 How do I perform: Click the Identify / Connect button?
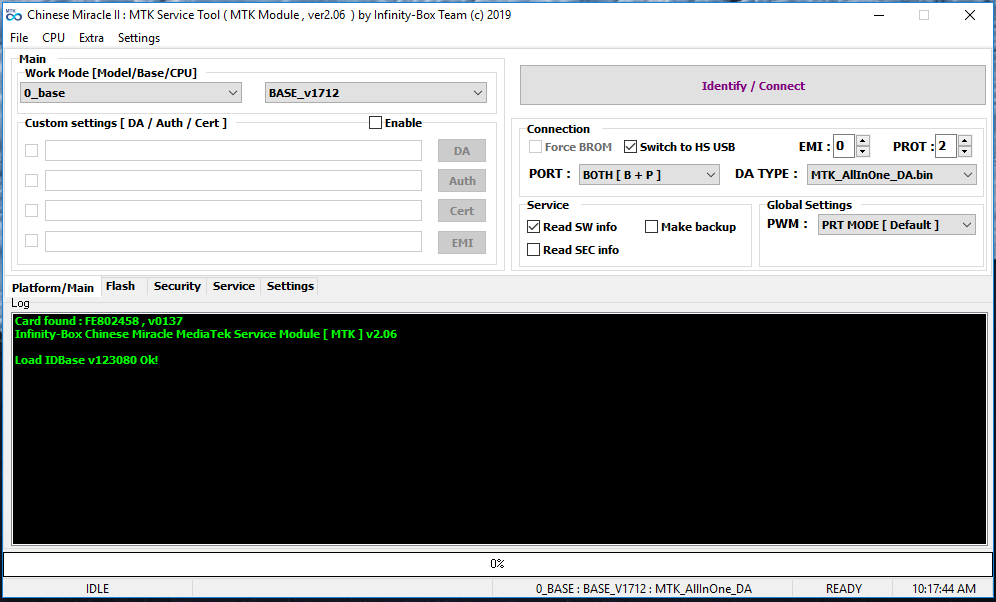753,86
